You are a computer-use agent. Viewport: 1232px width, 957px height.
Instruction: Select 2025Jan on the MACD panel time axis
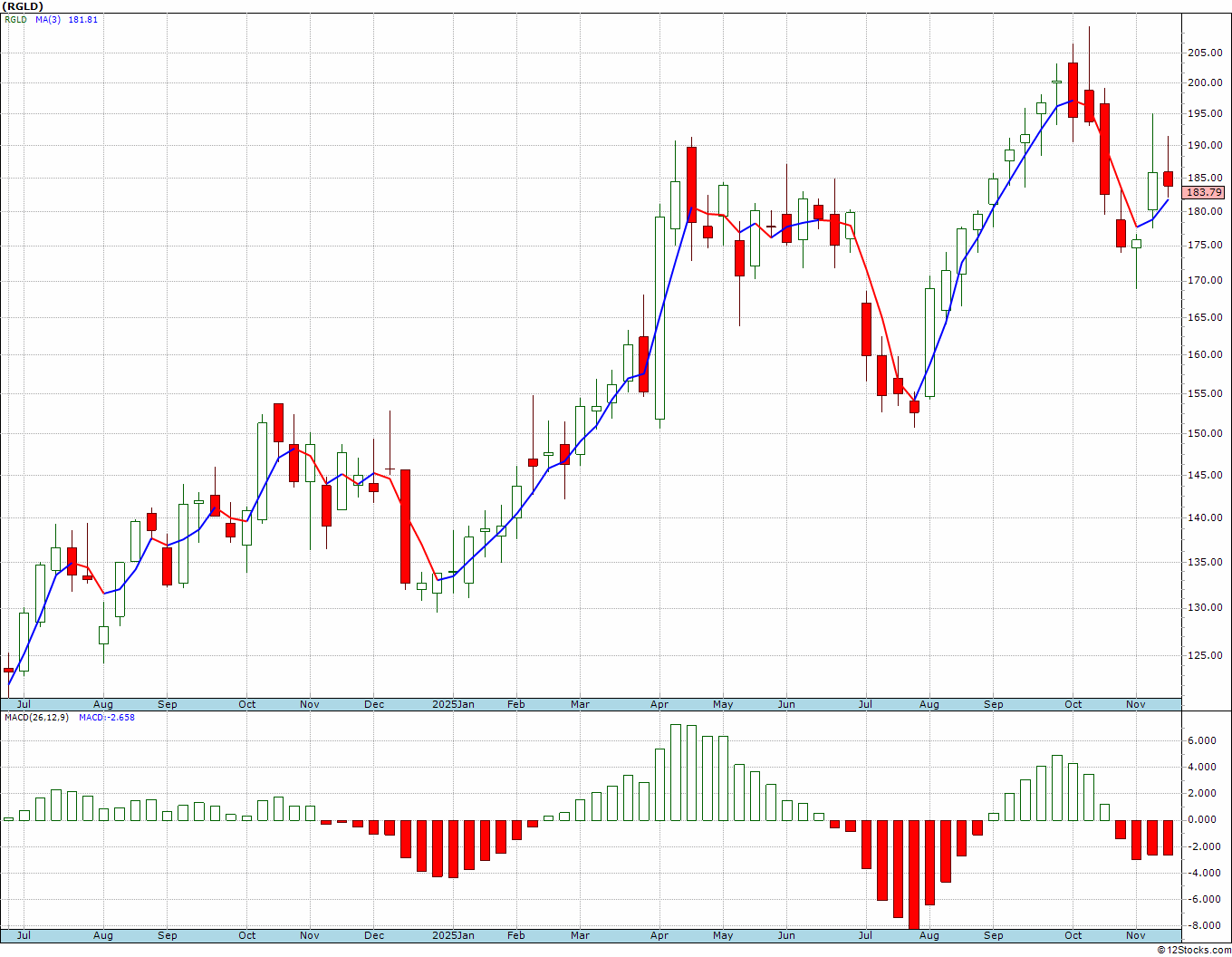pos(453,935)
